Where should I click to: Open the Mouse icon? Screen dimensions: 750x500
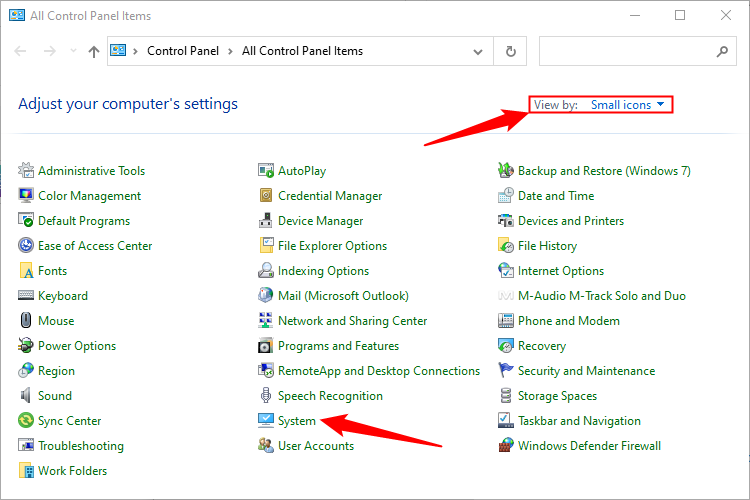(x=26, y=321)
